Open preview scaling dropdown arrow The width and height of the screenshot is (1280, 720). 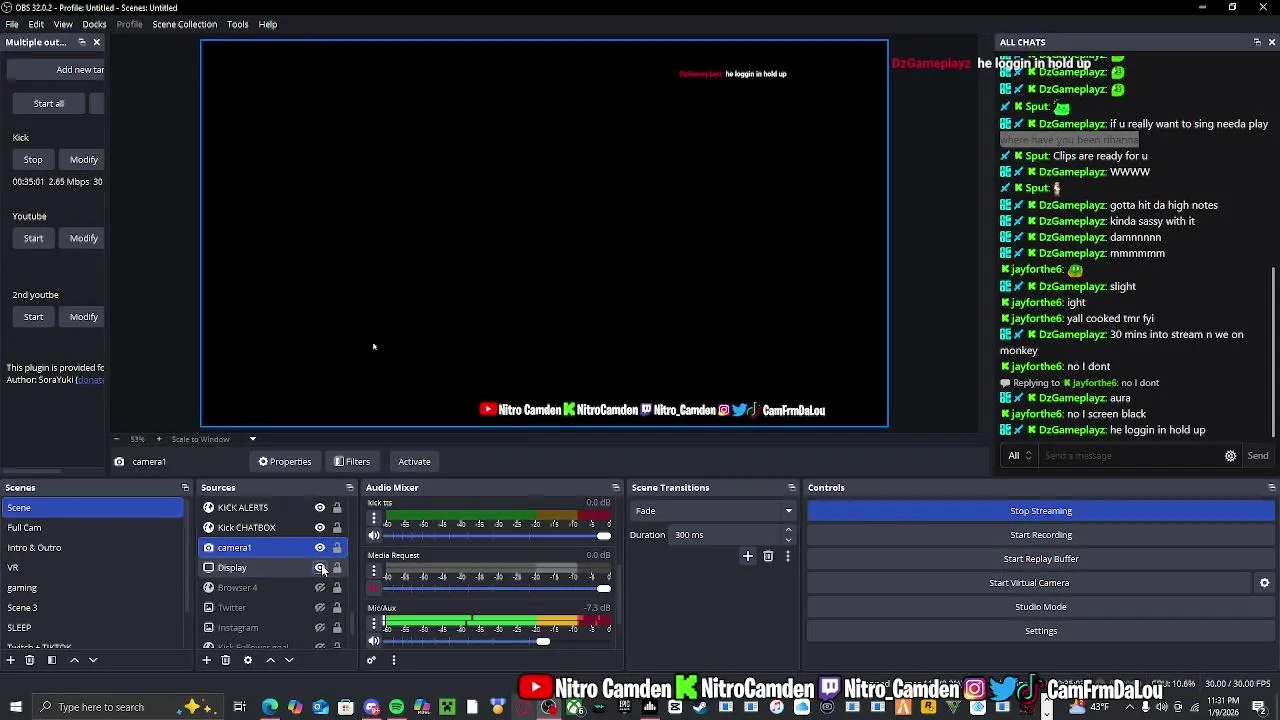pos(252,439)
